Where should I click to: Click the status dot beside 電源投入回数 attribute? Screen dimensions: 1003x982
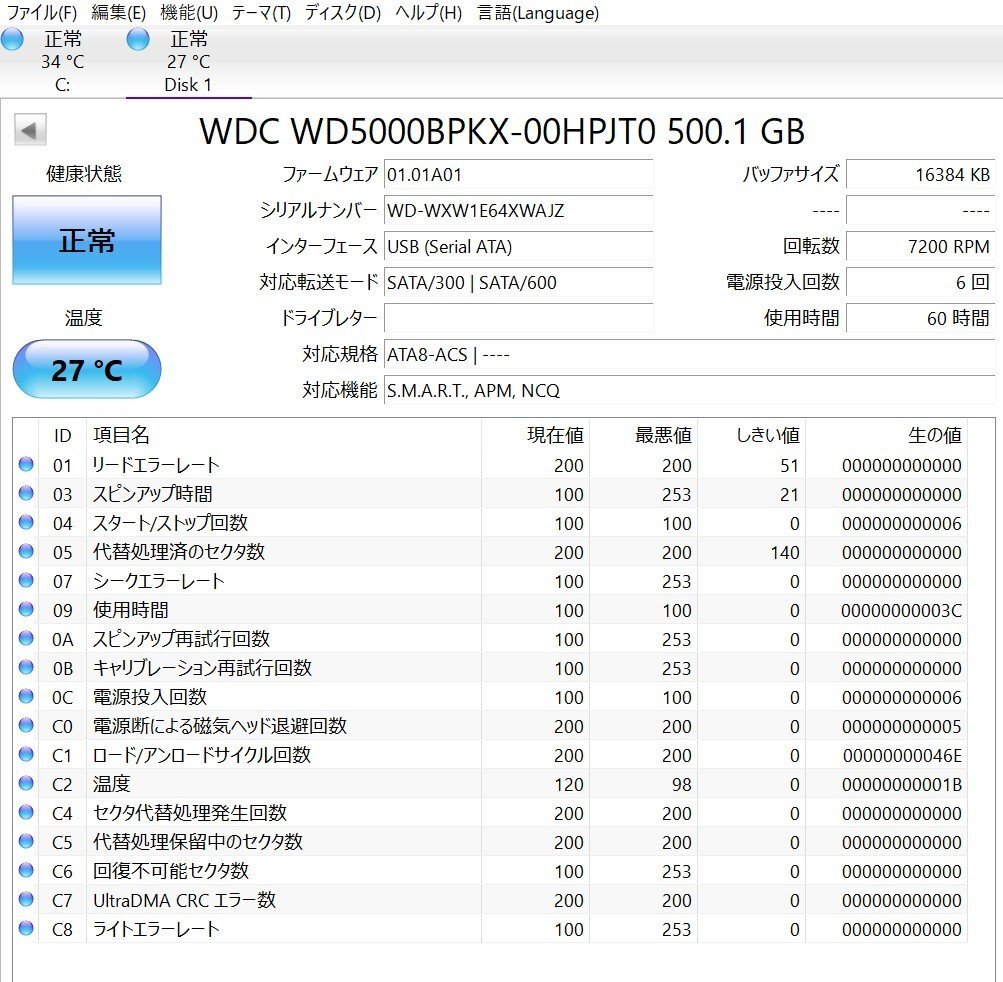[27, 697]
